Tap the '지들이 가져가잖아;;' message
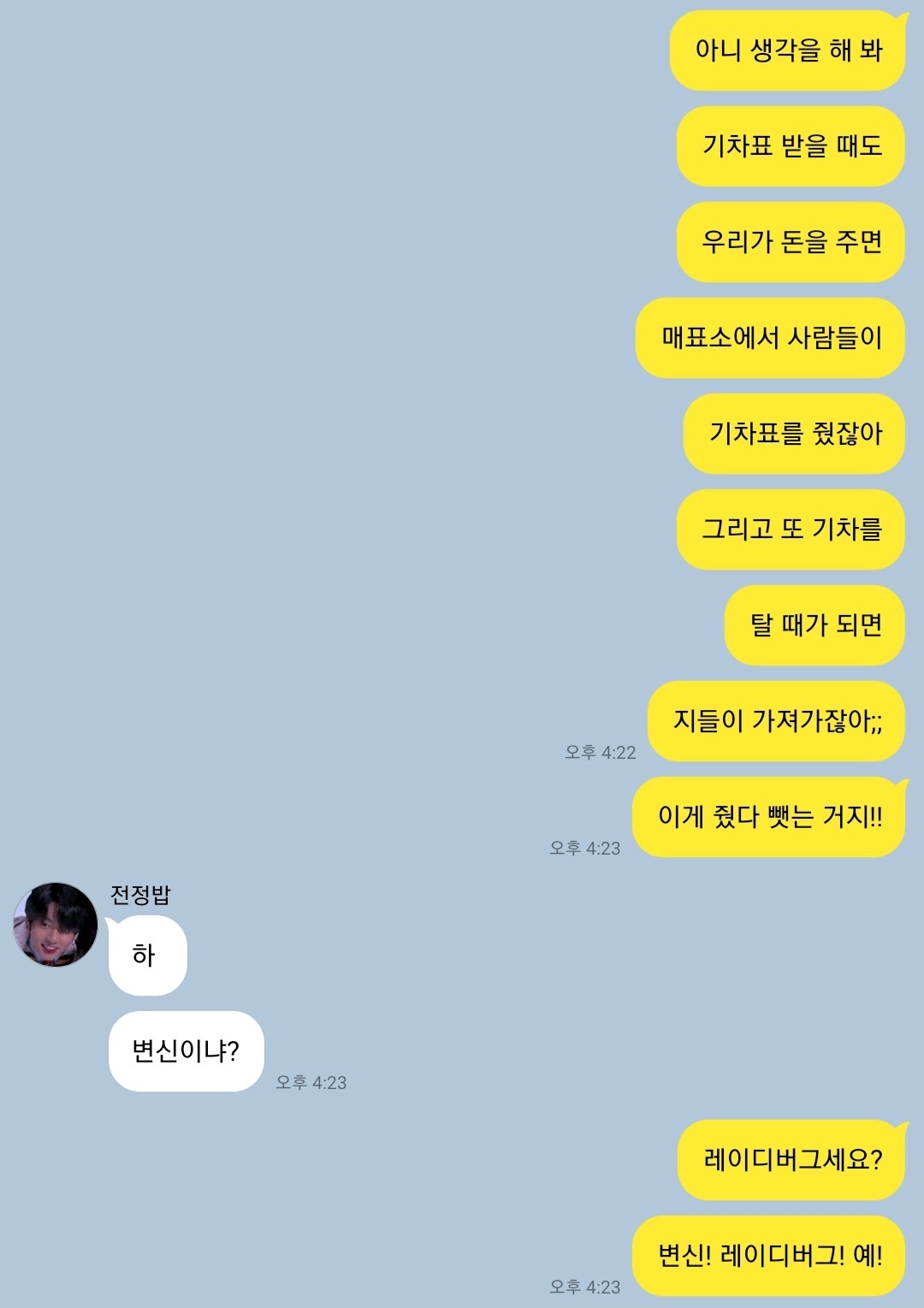 coord(777,721)
